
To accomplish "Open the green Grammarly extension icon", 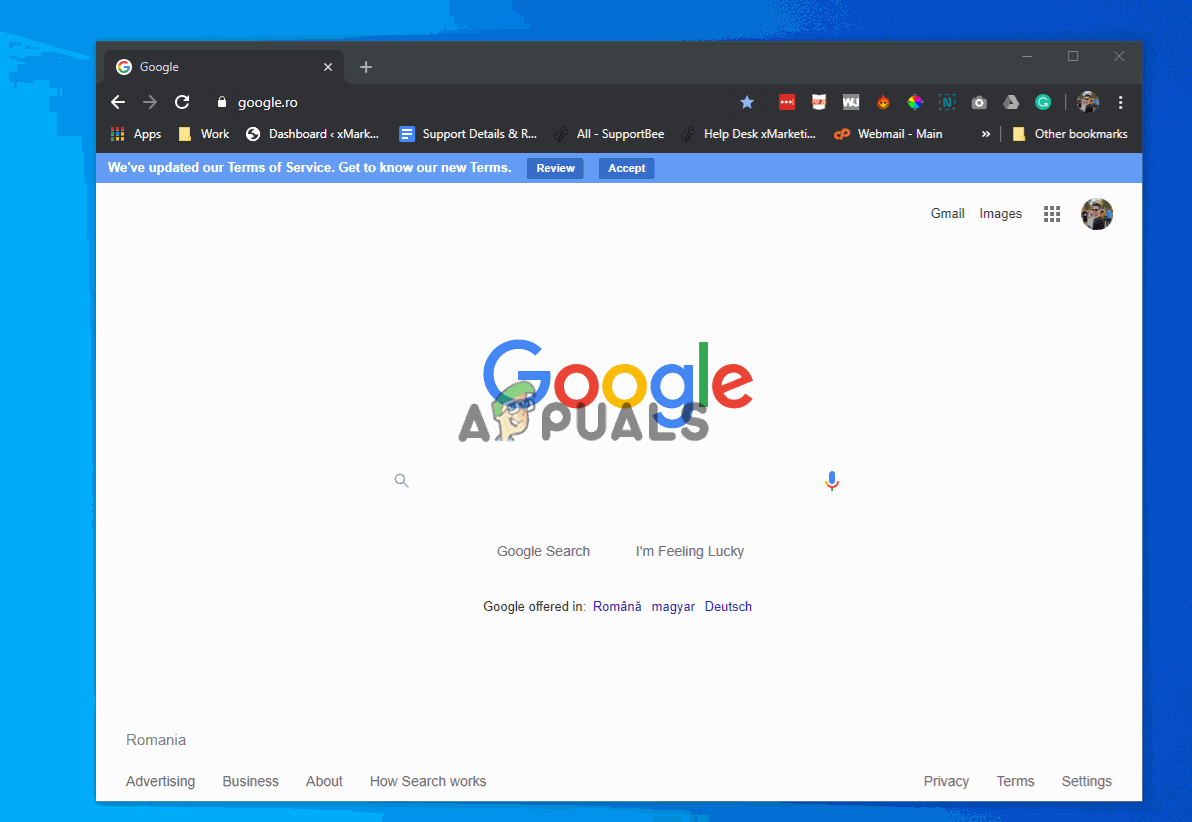I will [x=1043, y=102].
